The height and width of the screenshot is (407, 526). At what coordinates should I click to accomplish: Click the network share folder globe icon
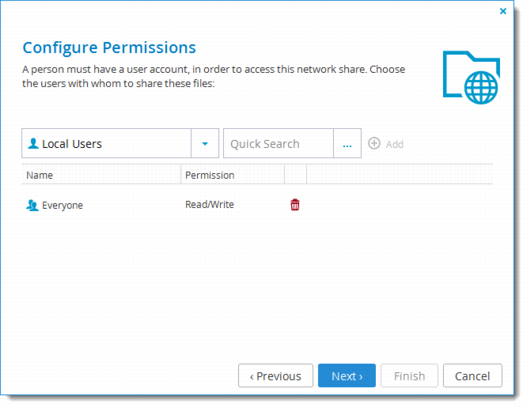(x=471, y=77)
